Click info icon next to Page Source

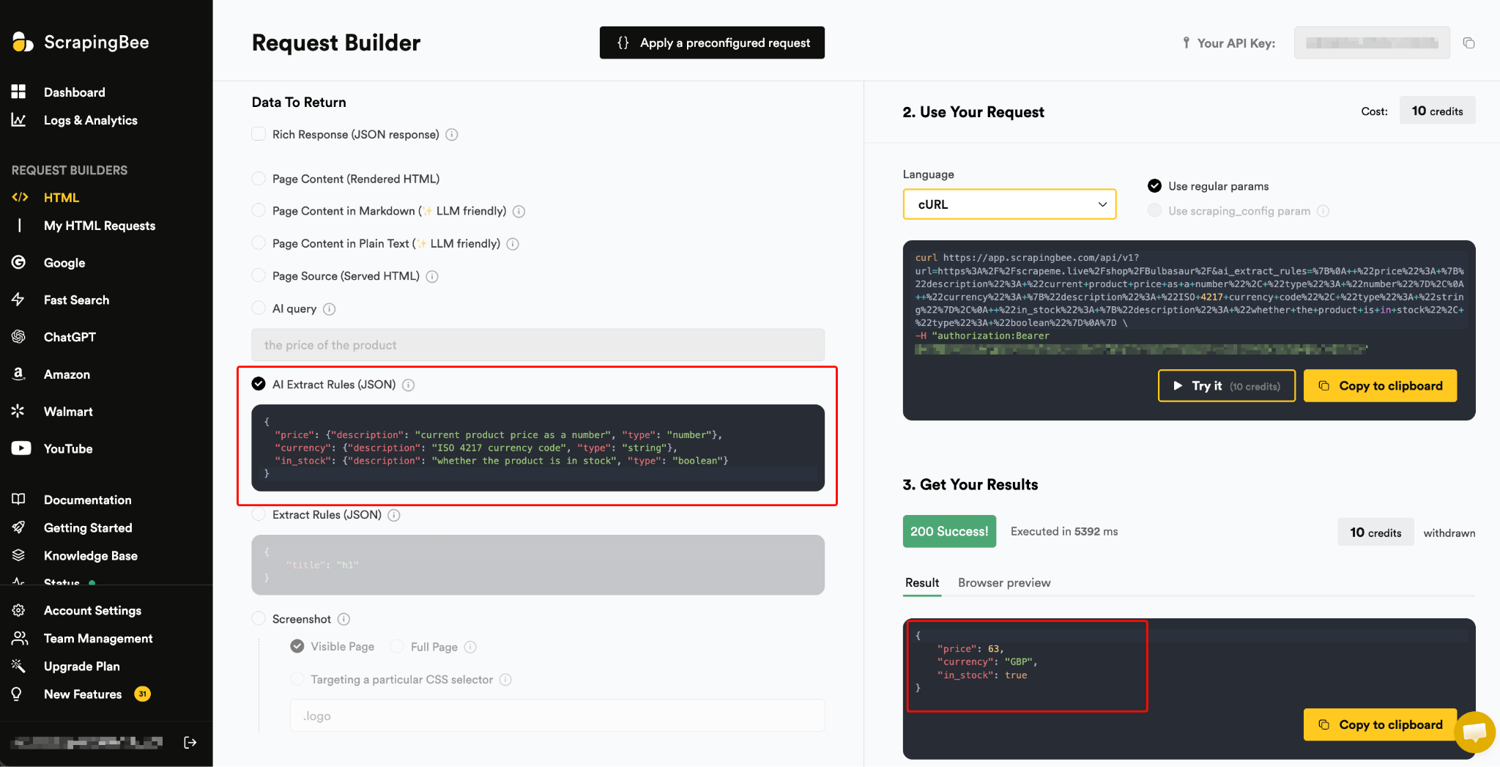tap(432, 277)
